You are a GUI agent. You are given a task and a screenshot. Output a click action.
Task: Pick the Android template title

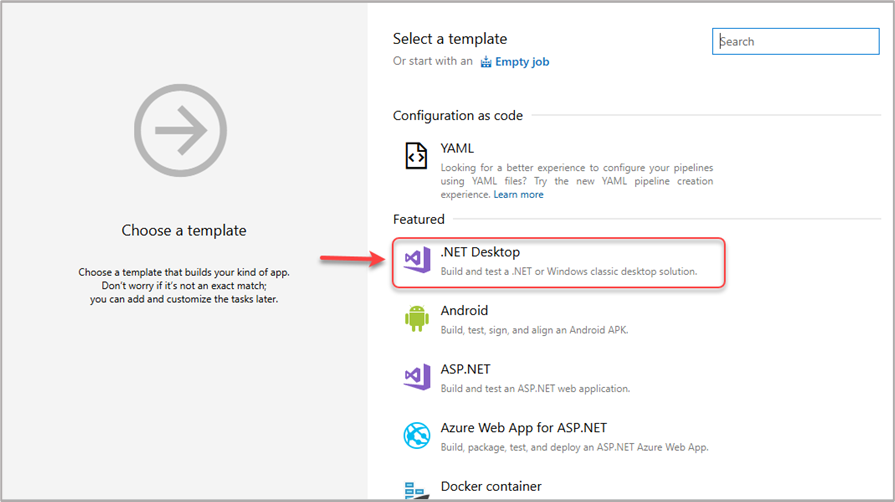click(x=464, y=310)
